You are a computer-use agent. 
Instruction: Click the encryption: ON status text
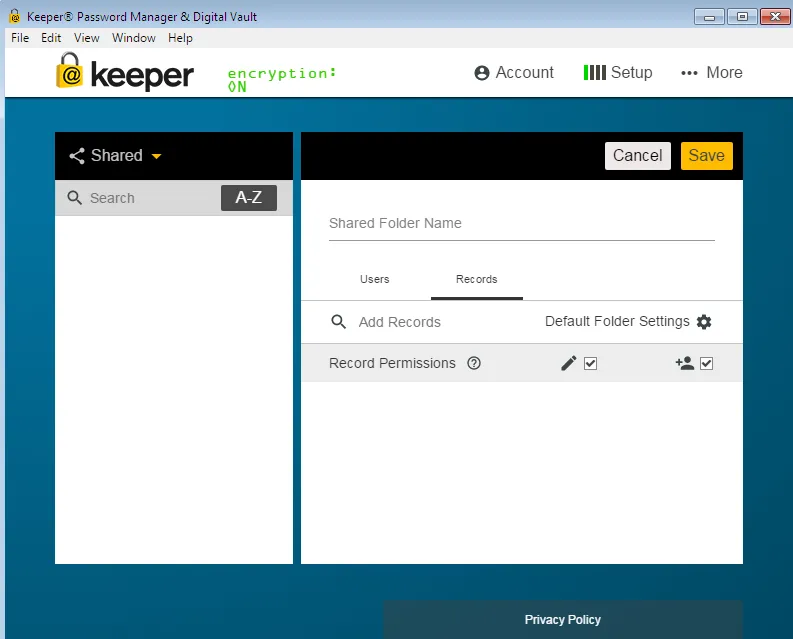pyautogui.click(x=282, y=80)
